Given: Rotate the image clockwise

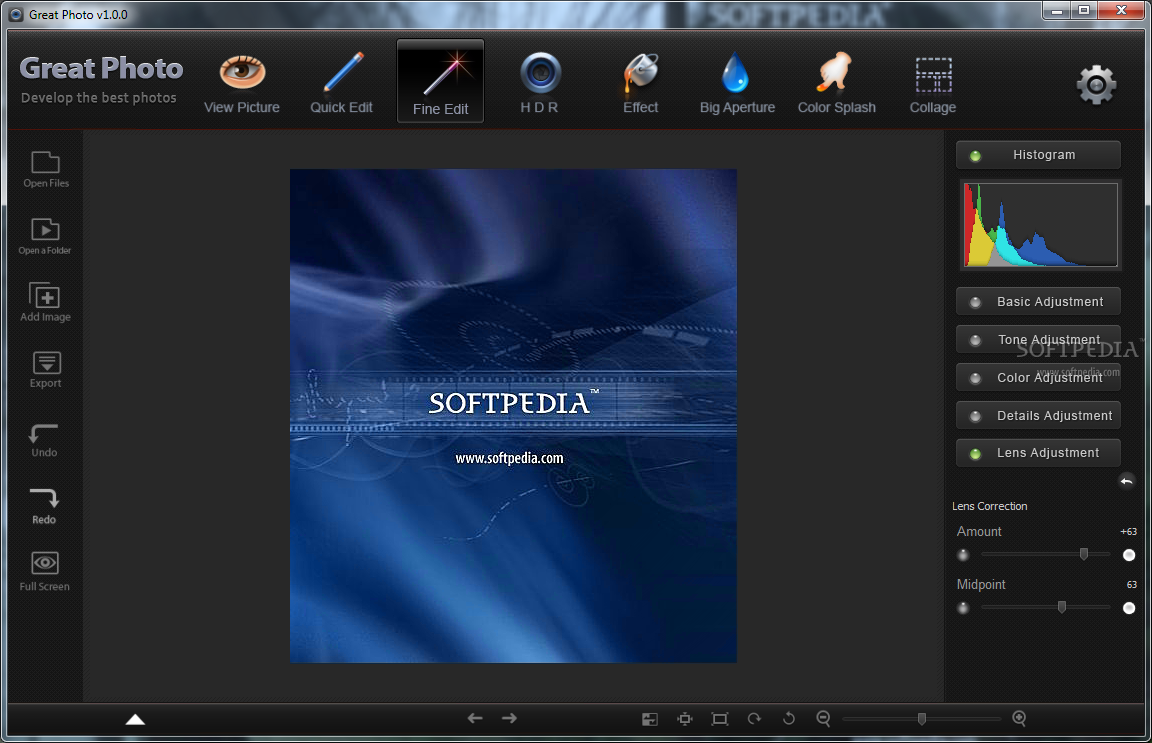Looking at the screenshot, I should click(754, 719).
